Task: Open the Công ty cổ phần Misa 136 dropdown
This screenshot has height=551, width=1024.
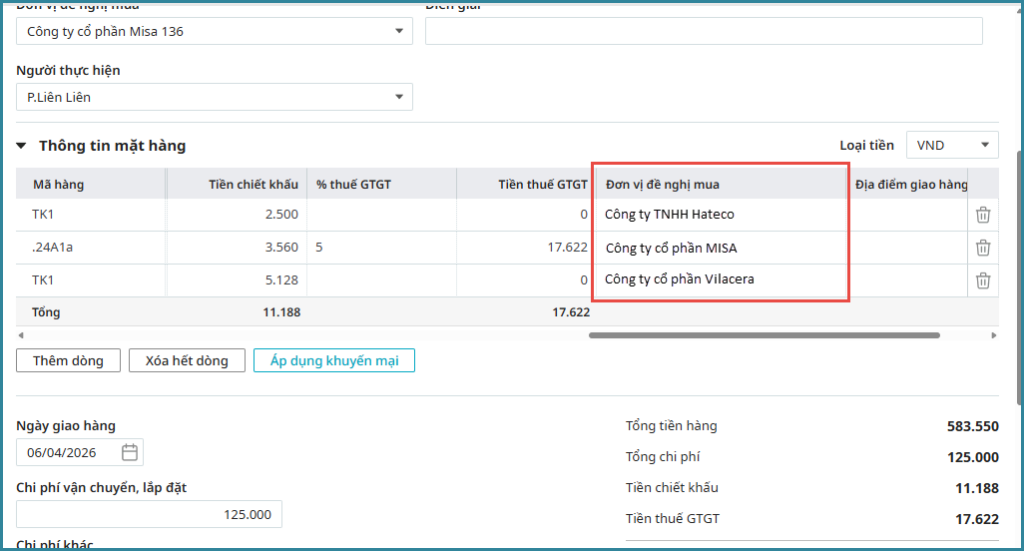Action: pyautogui.click(x=214, y=31)
